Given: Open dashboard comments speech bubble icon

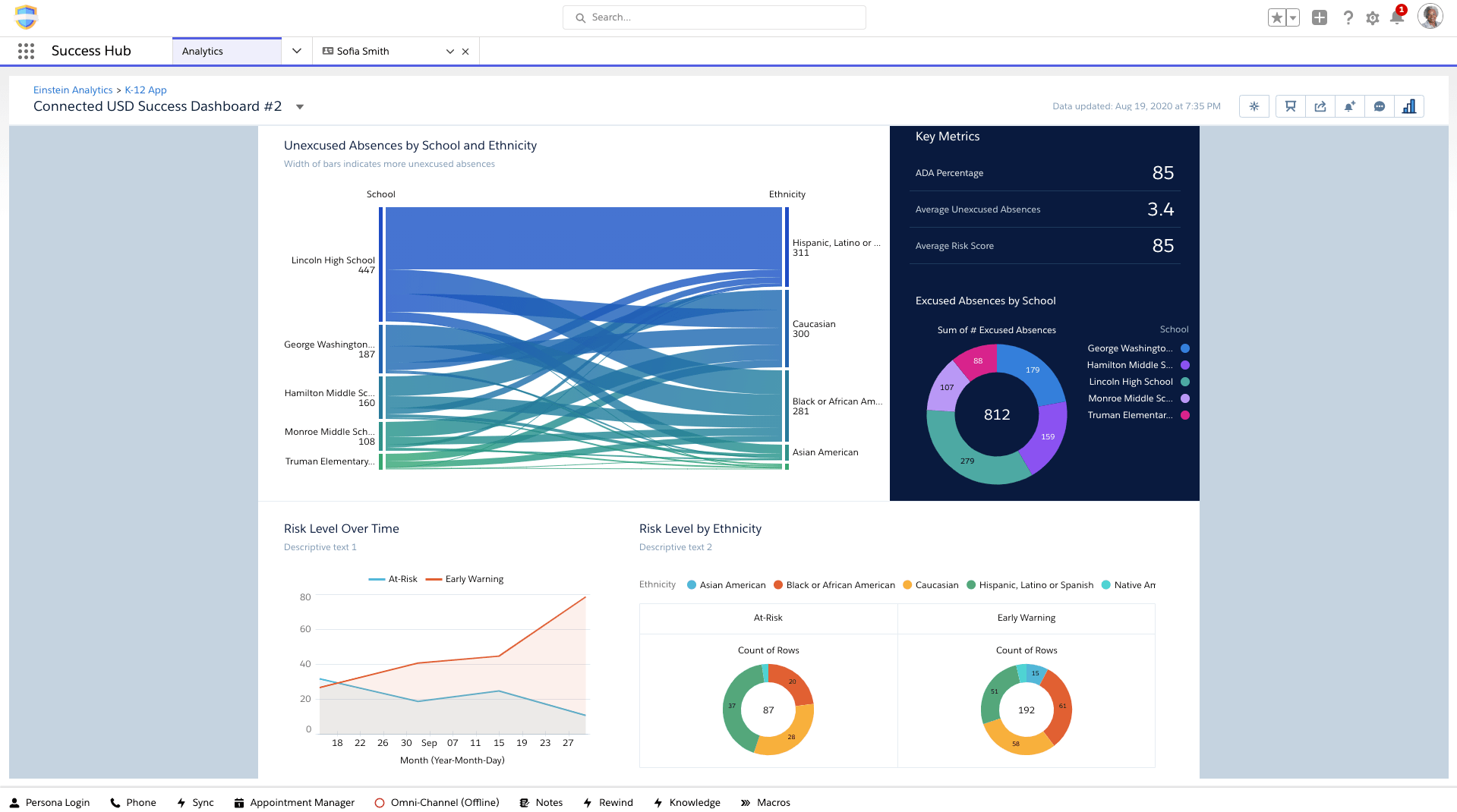Looking at the screenshot, I should [1380, 106].
